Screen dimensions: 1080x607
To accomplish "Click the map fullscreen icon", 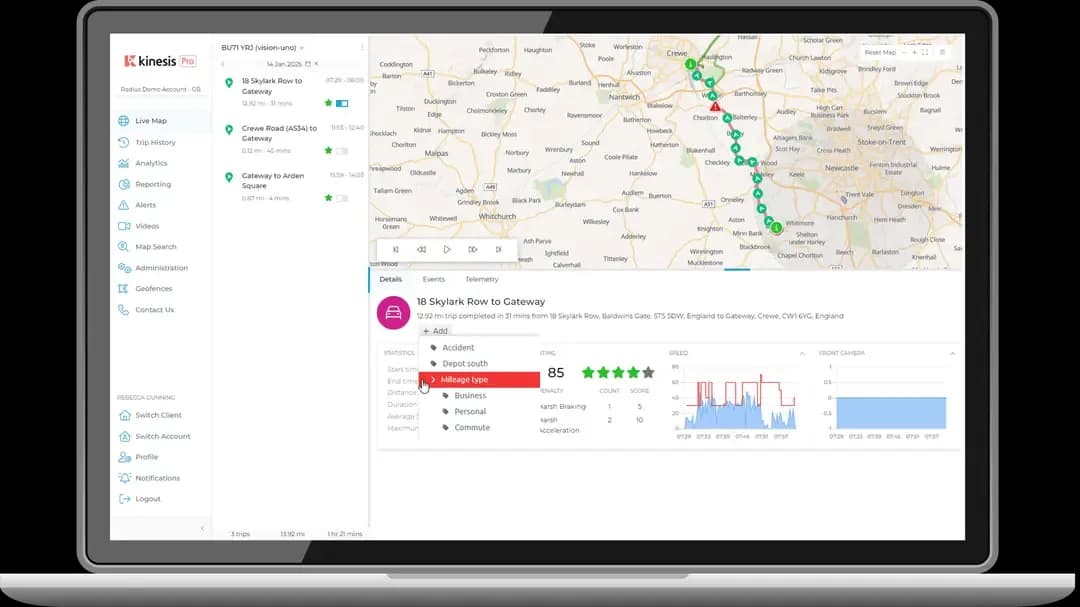I will [925, 52].
